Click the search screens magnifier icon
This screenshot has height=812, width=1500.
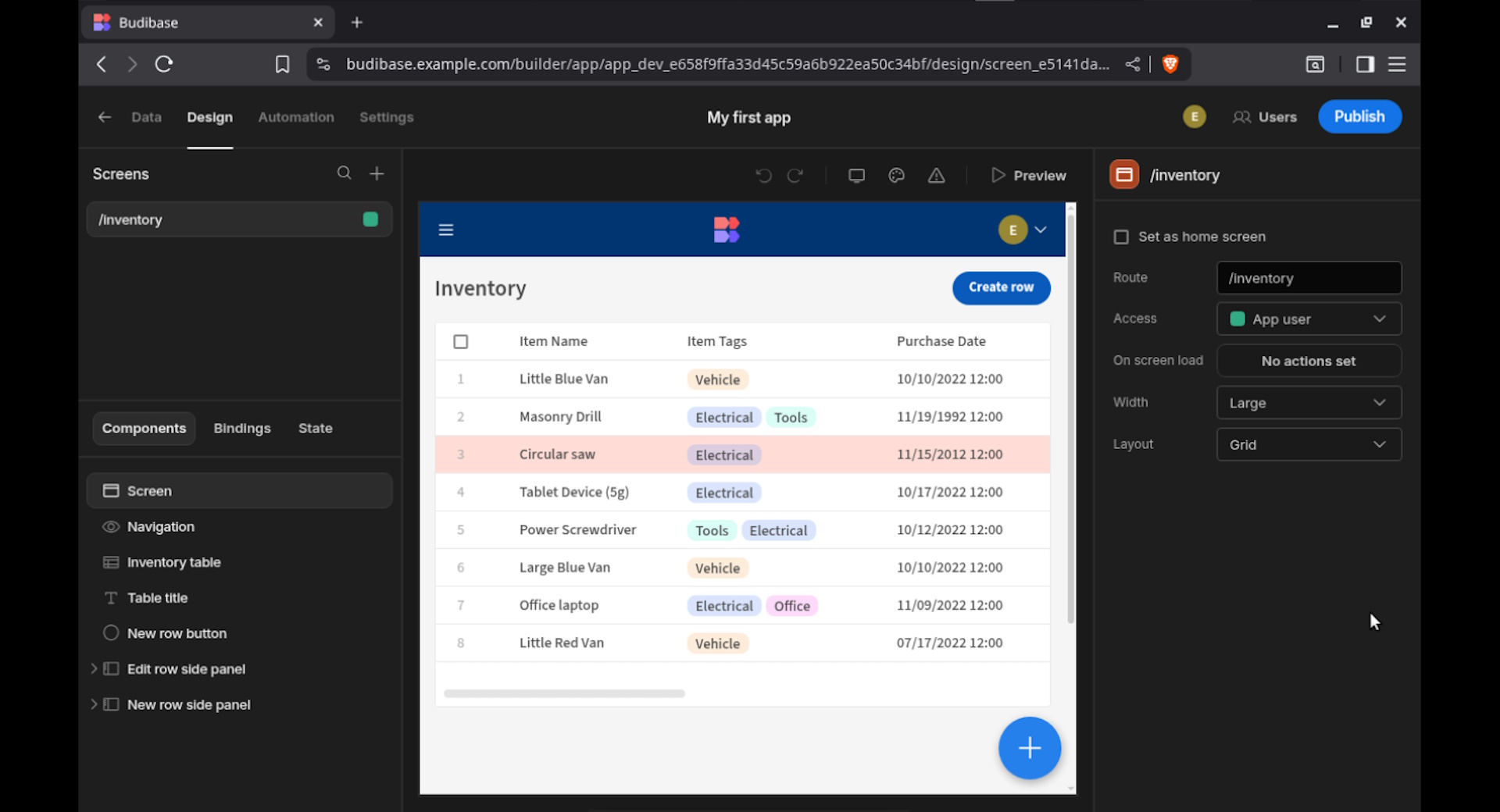tap(344, 173)
